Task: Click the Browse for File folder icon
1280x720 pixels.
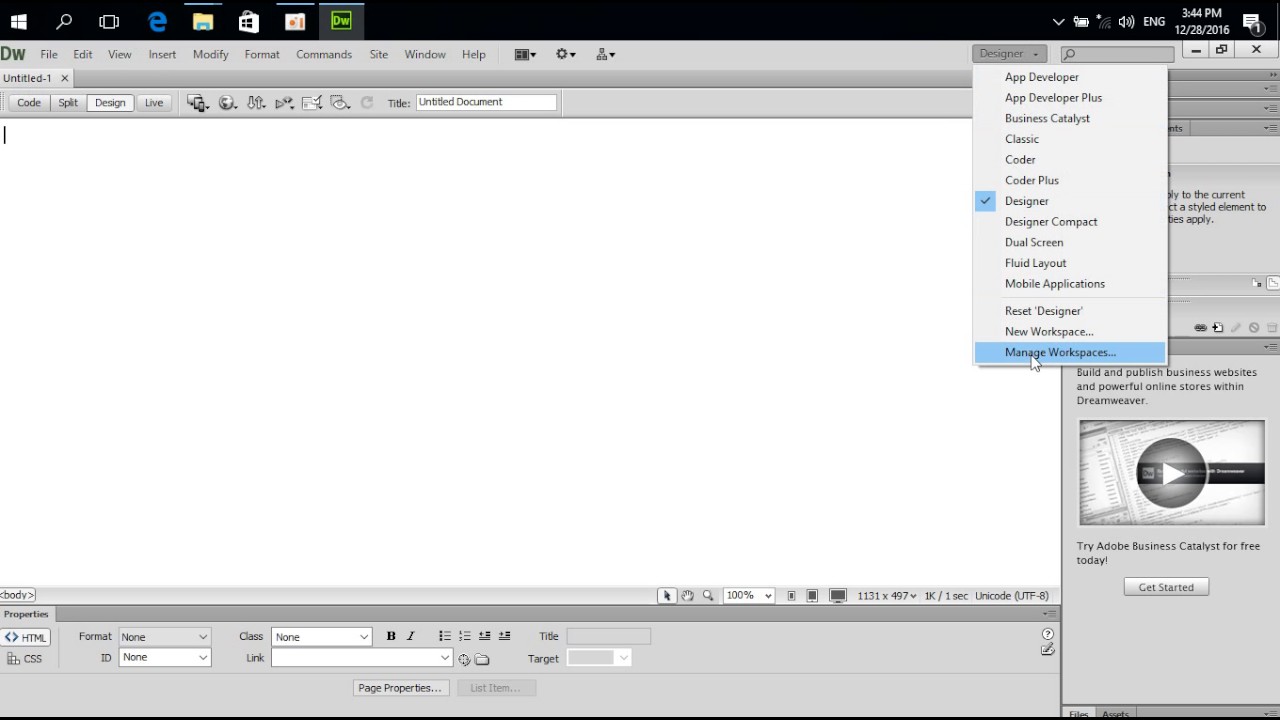Action: (x=482, y=659)
